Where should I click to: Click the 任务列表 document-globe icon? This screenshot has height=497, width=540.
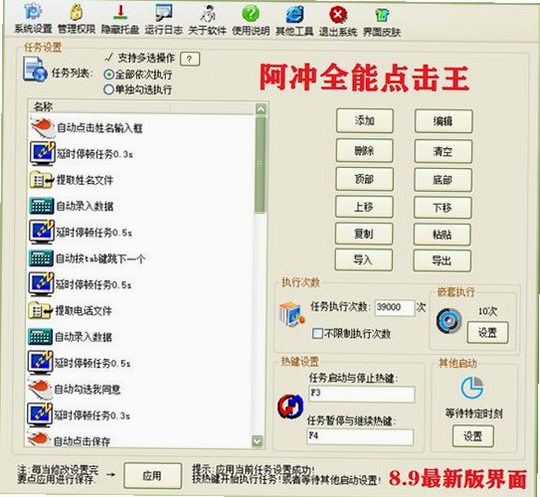pos(34,70)
